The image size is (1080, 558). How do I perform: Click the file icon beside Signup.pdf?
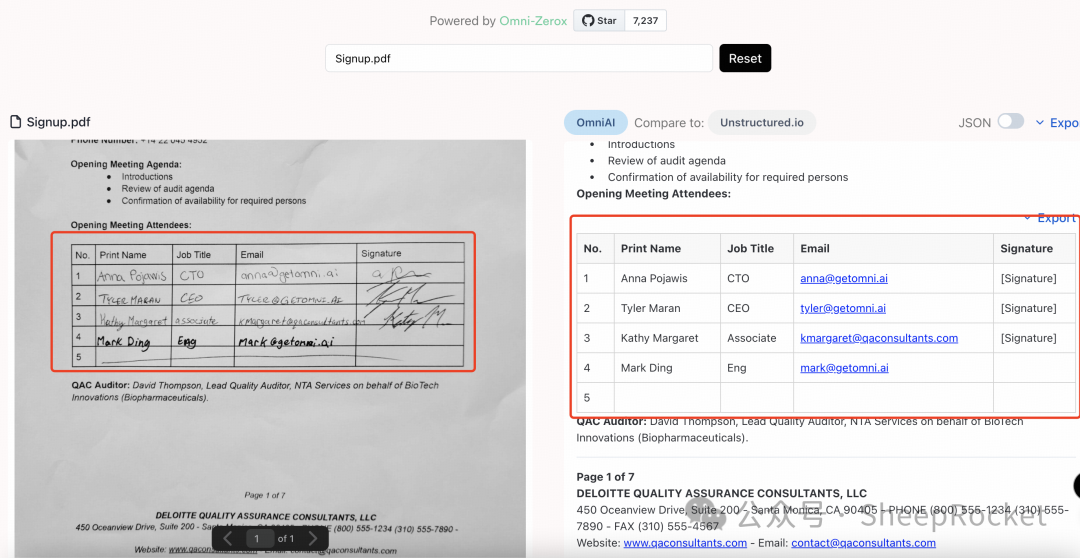point(16,122)
